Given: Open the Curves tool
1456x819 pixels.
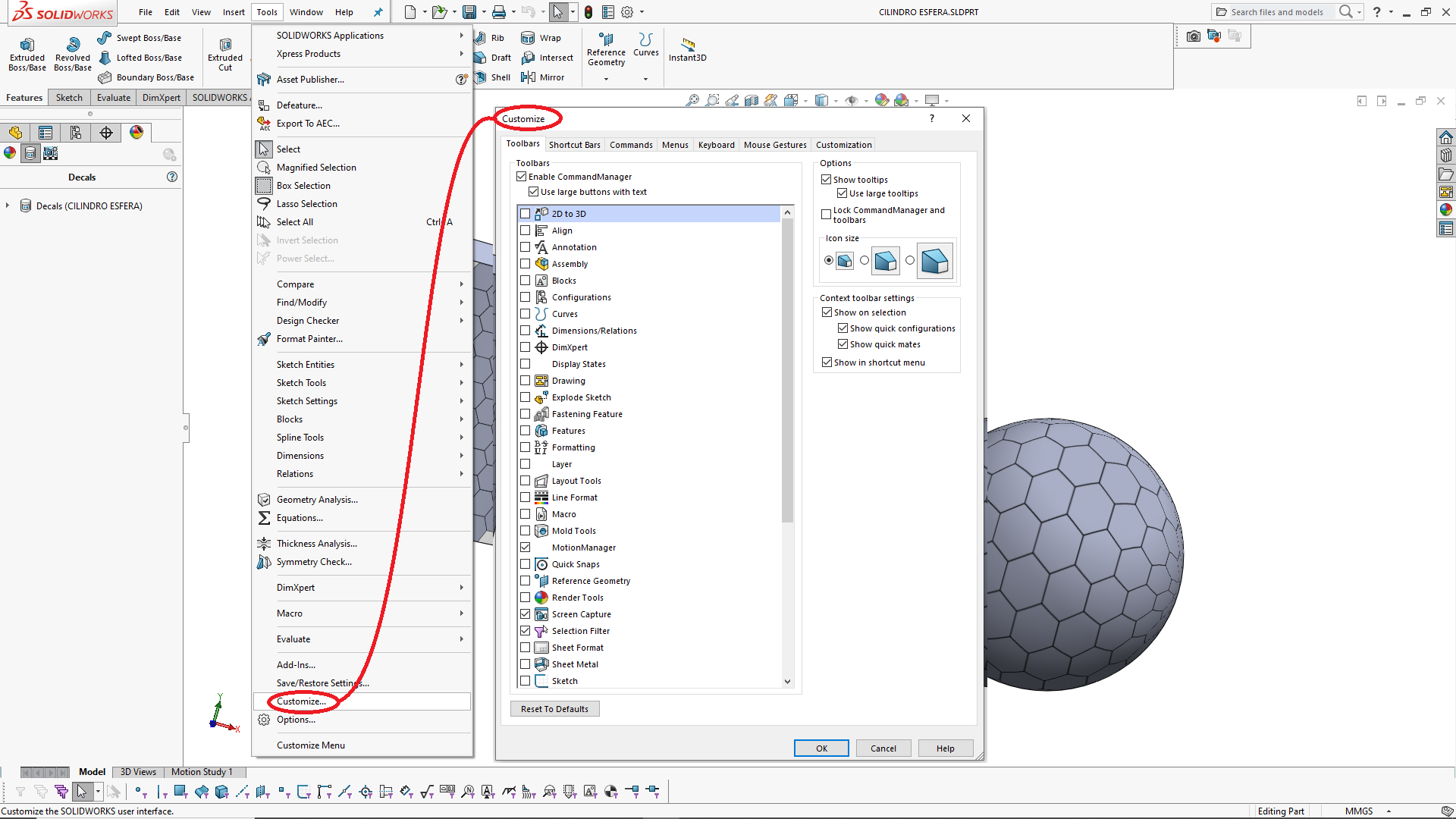Looking at the screenshot, I should 645,39.
